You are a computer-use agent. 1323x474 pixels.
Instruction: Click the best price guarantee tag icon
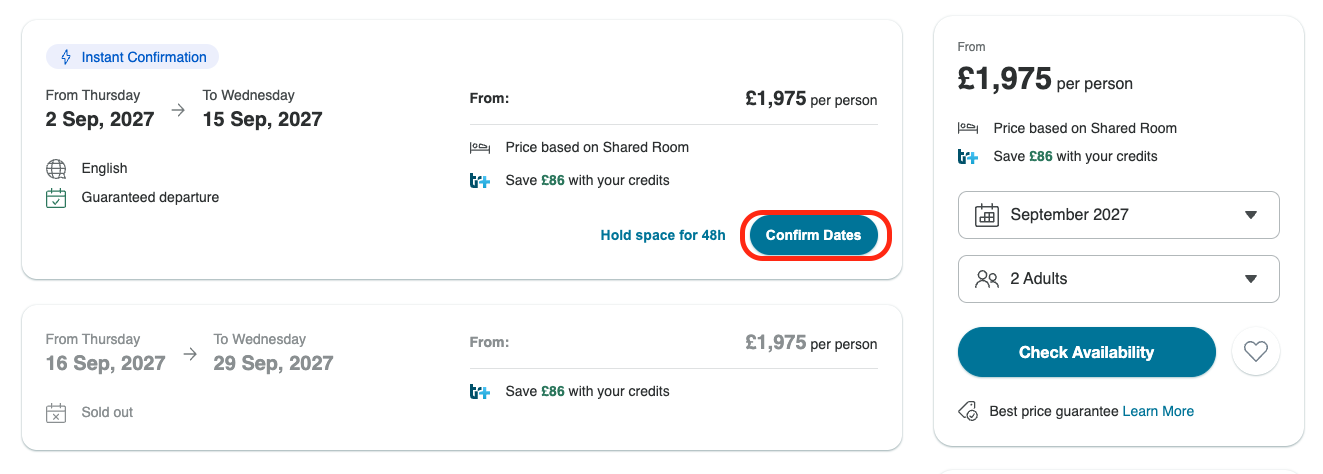tap(968, 411)
